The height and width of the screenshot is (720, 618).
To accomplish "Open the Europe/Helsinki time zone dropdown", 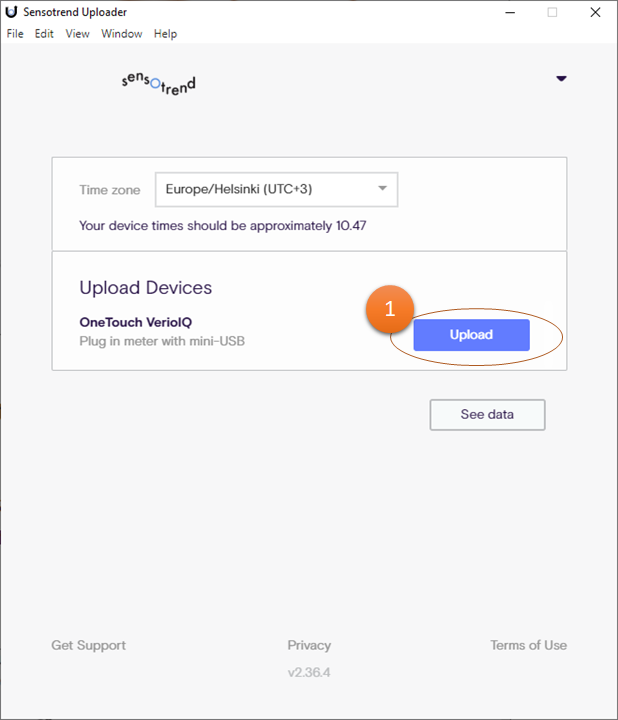I will (276, 189).
